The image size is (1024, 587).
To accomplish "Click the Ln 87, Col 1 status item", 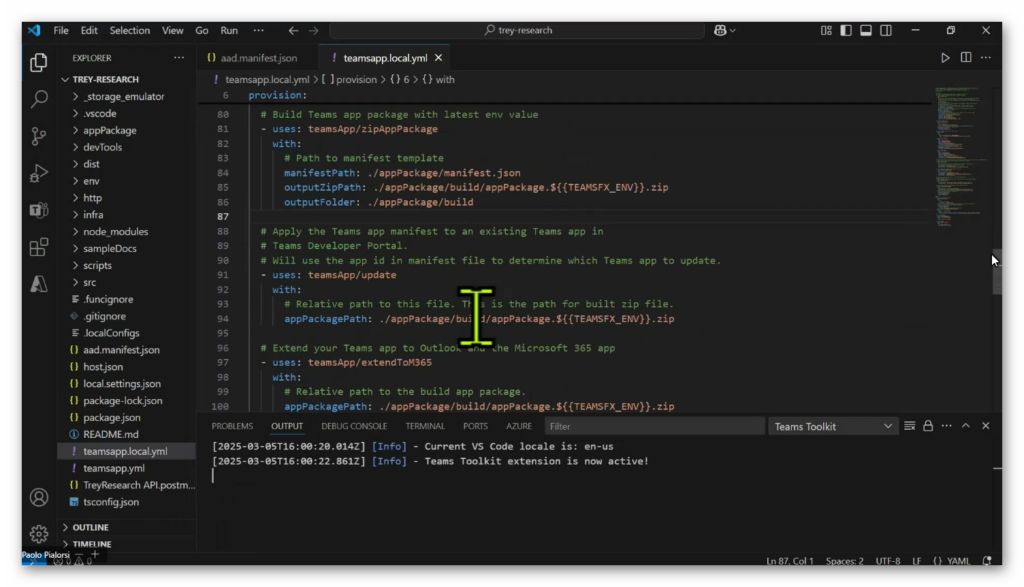I will pyautogui.click(x=790, y=561).
